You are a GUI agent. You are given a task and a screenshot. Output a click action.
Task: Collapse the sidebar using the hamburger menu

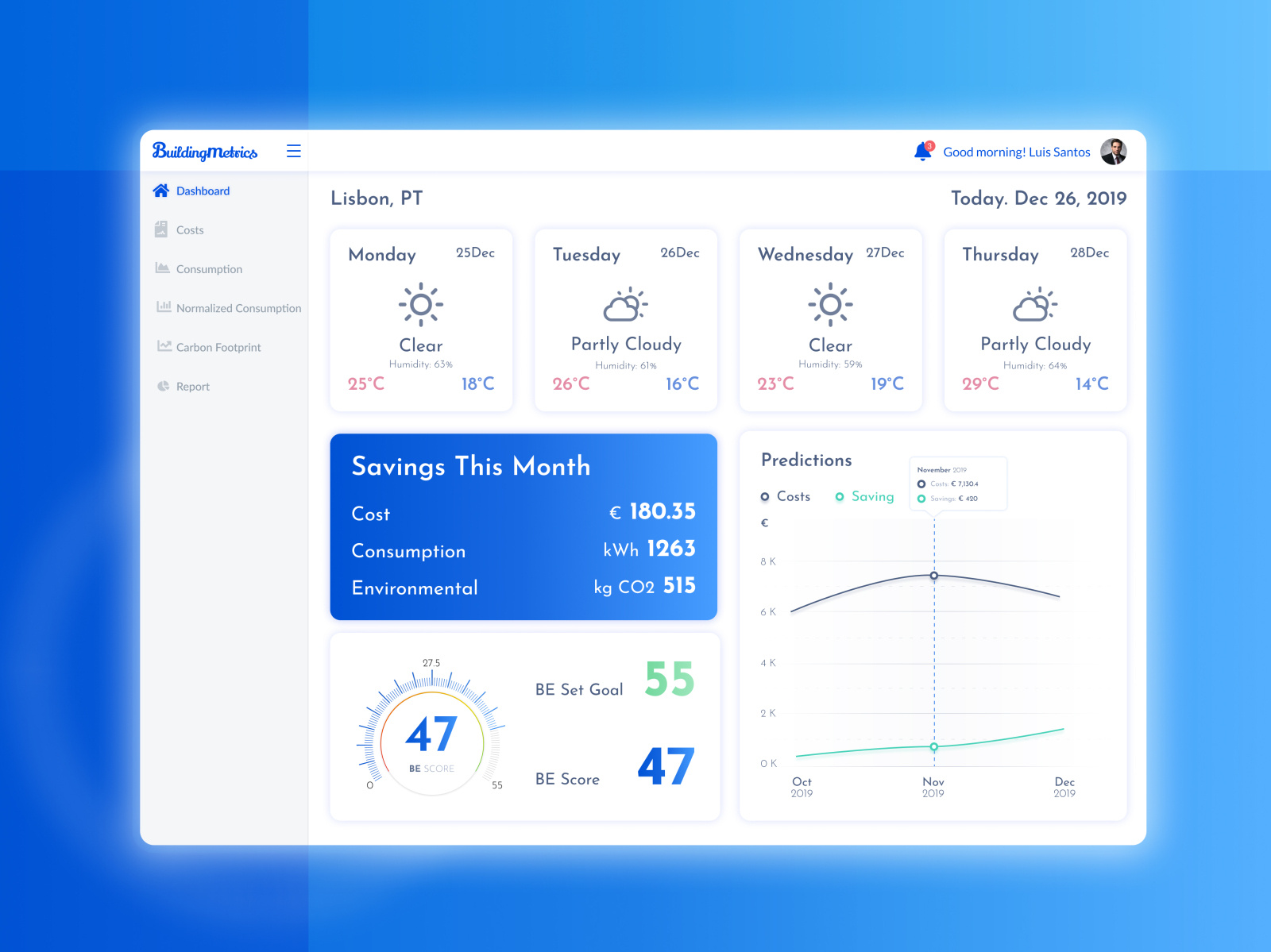click(293, 151)
